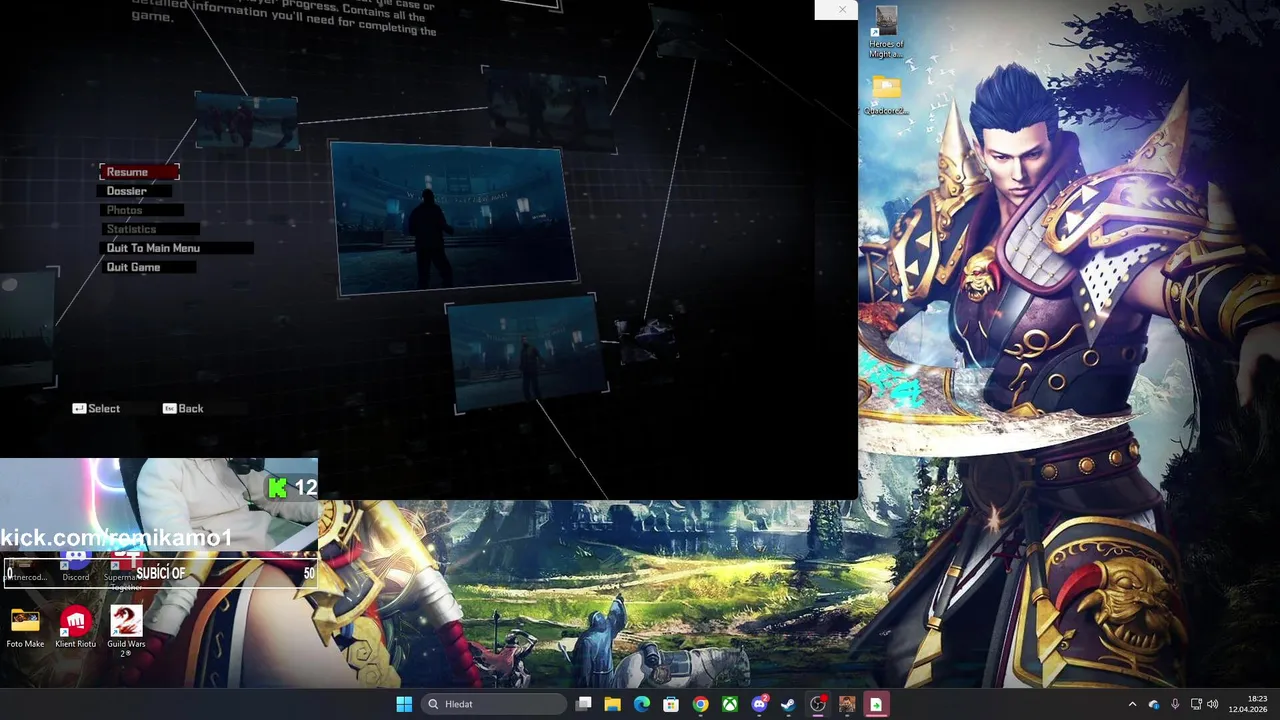The width and height of the screenshot is (1280, 720).
Task: Open the volume control in the tray
Action: 1213,704
